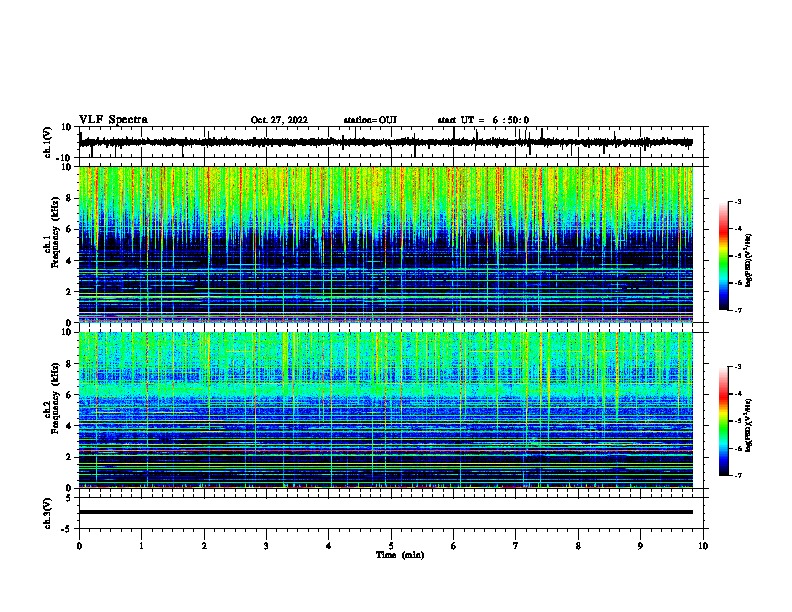This screenshot has height=612, width=792.
Task: Click time axis tick label "9"
Action: tap(640, 546)
